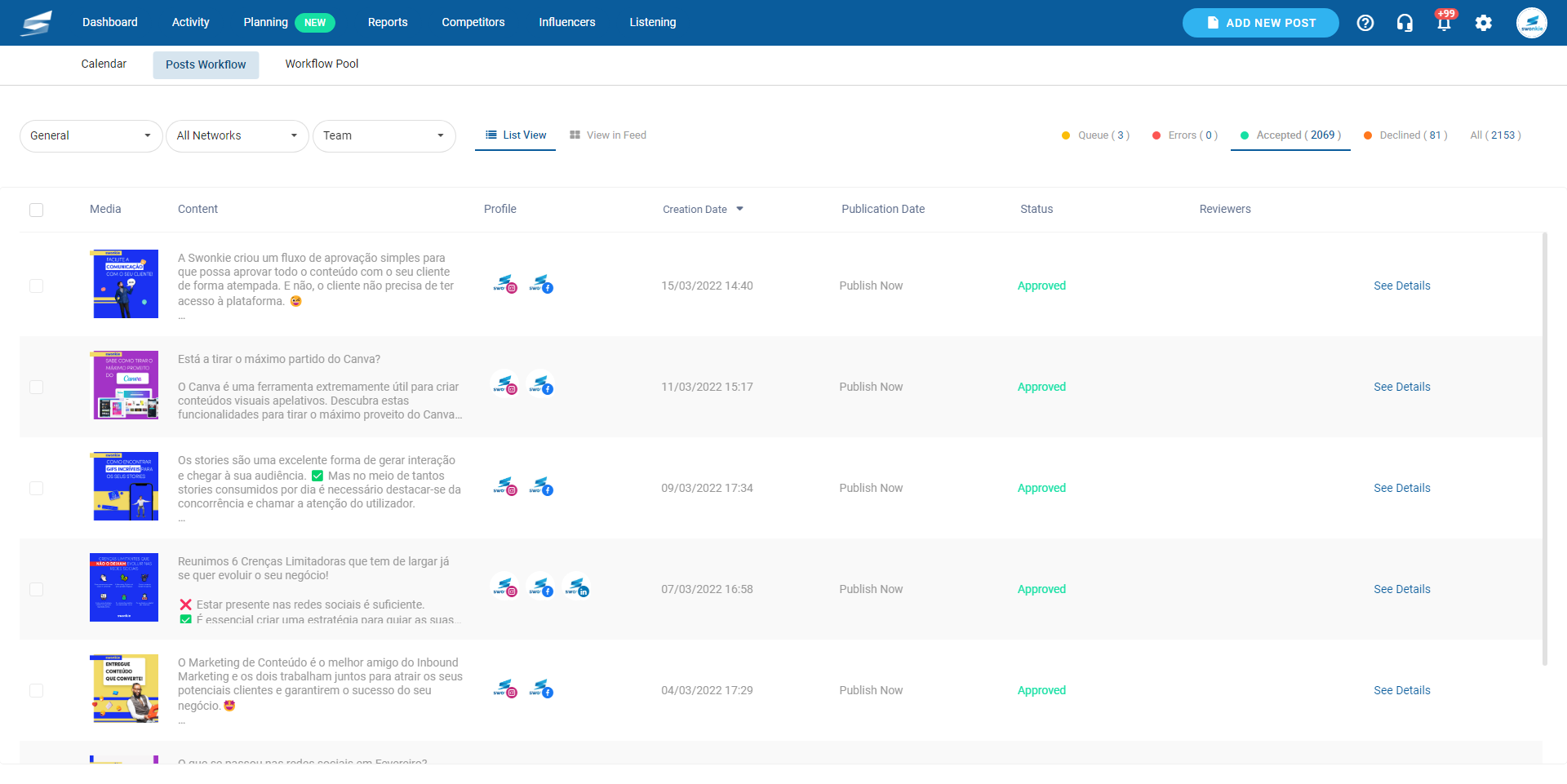Toggle the select-all checkbox in table header
Screen dimensions: 1567x784
(x=36, y=210)
